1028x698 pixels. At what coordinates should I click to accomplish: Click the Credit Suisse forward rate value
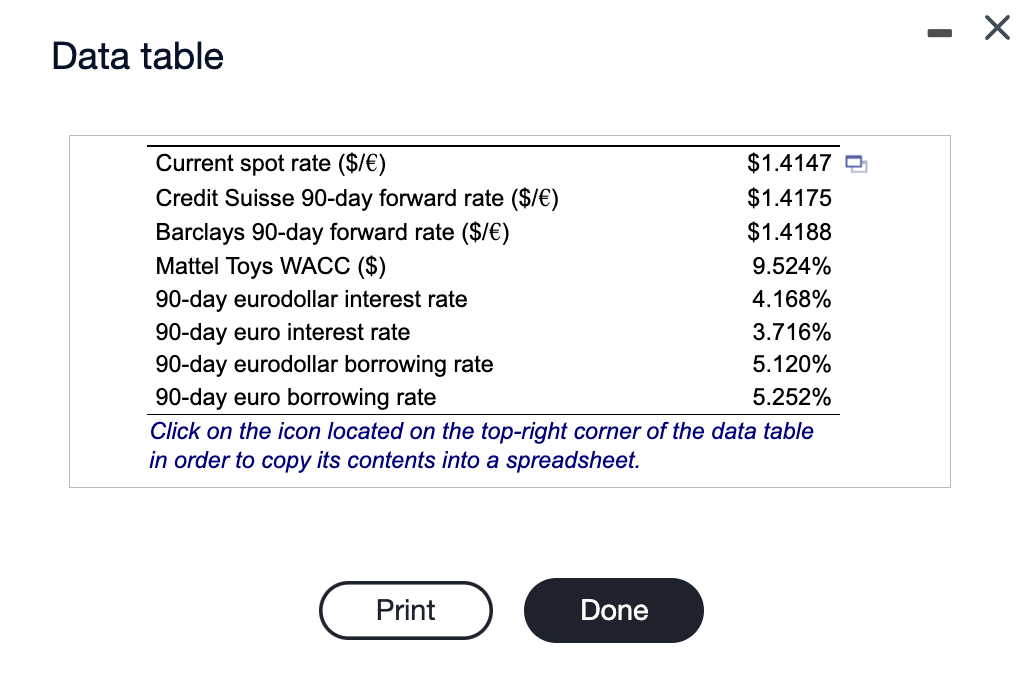coord(789,198)
